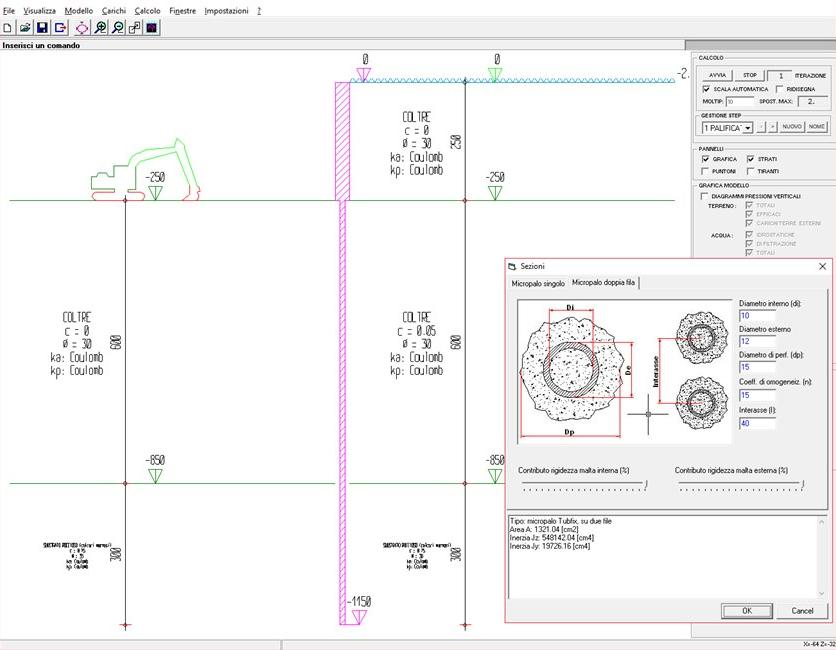The height and width of the screenshot is (650, 836).
Task: Click the zoom extents diamond icon
Action: click(x=82, y=28)
